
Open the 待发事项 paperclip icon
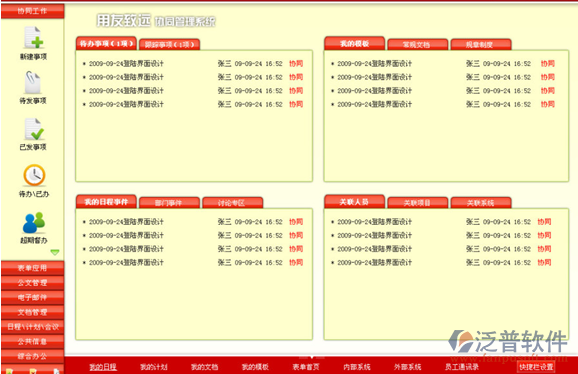[32, 83]
